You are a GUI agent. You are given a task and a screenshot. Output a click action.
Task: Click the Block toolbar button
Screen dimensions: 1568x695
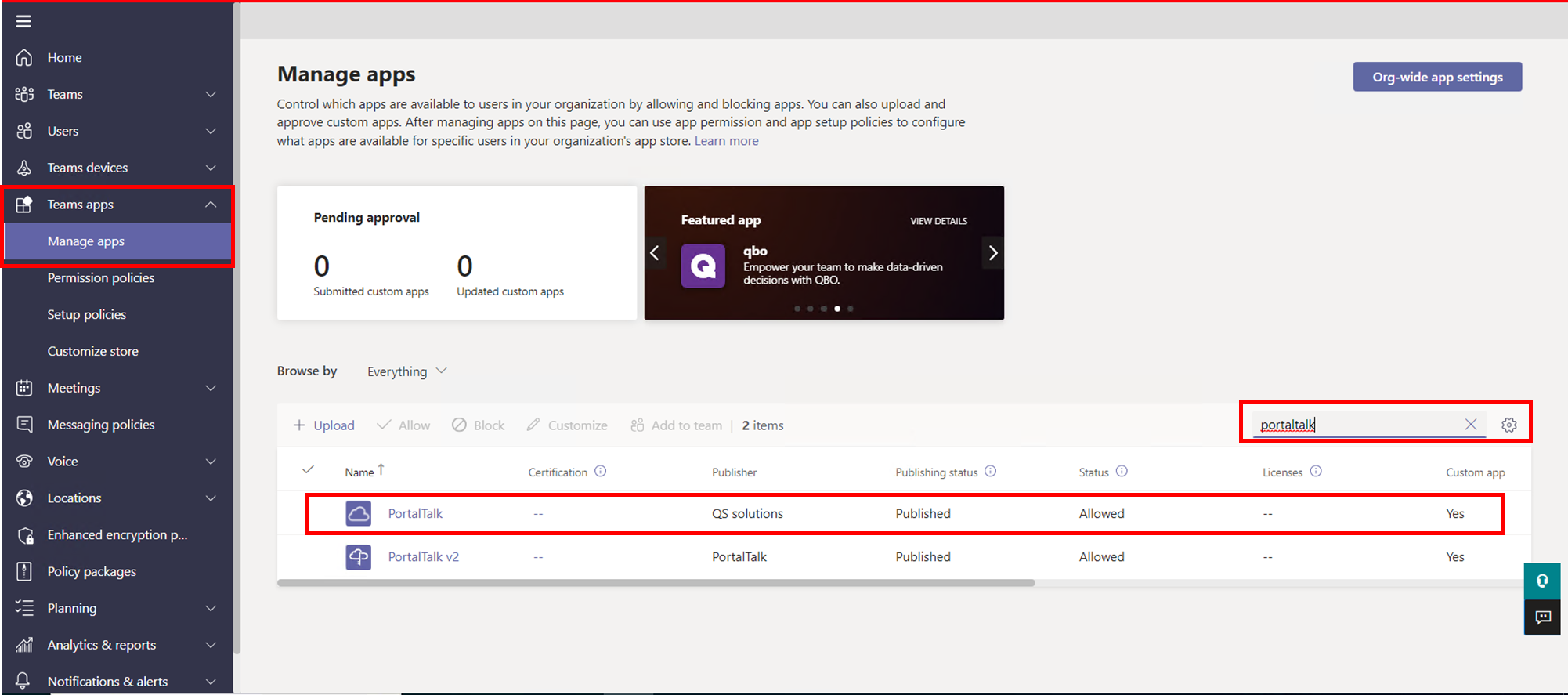tap(479, 425)
